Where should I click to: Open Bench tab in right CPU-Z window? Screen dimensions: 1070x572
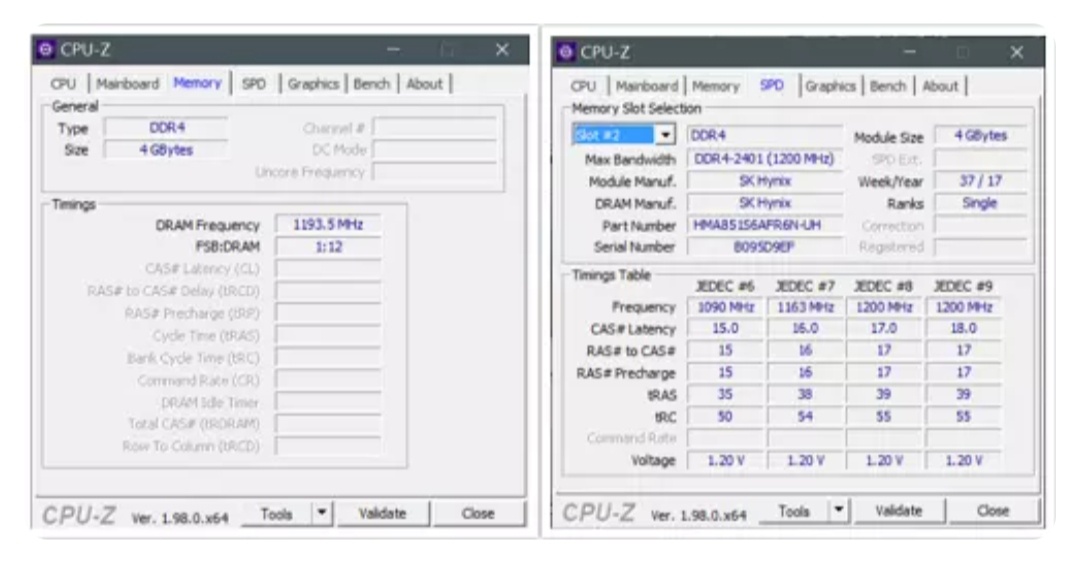(x=888, y=86)
